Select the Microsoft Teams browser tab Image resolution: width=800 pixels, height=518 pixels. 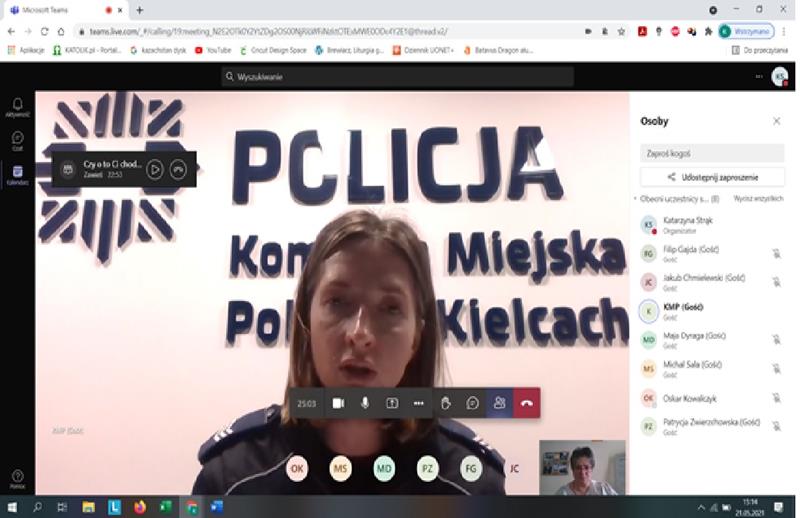(x=65, y=10)
